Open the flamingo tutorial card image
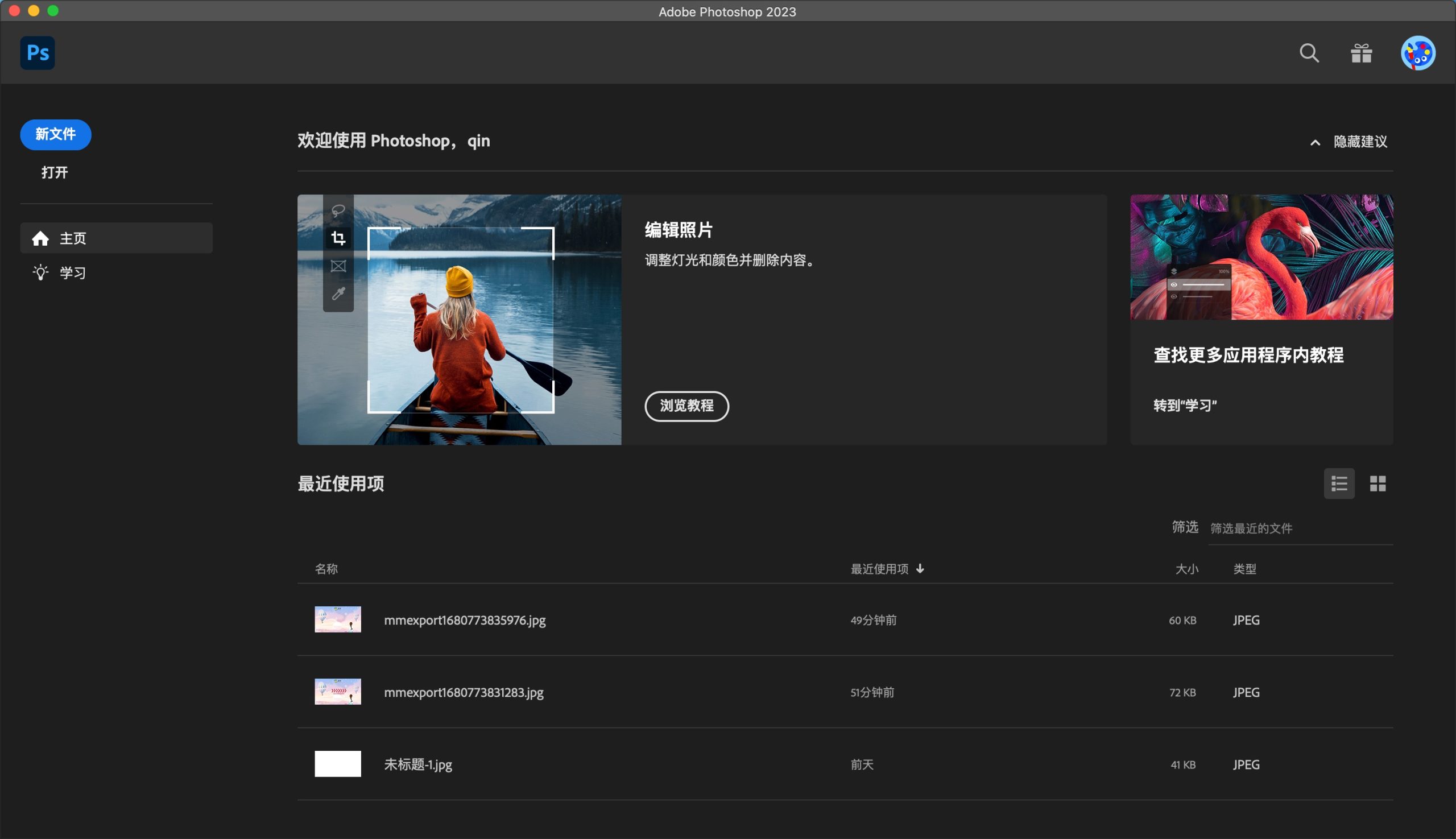This screenshot has width=1456, height=839. tap(1261, 257)
